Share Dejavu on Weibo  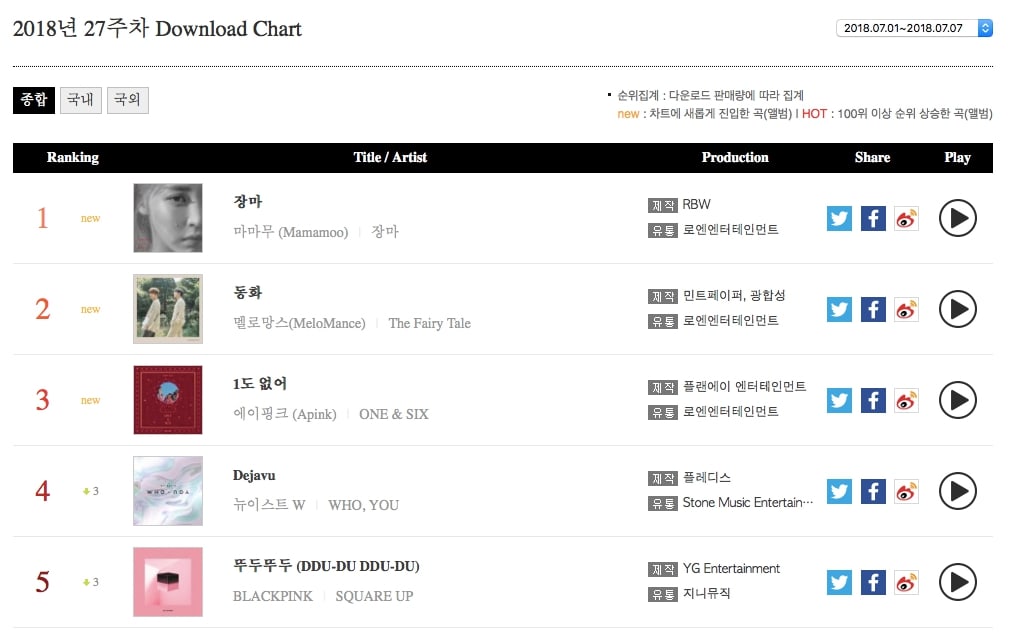point(906,491)
